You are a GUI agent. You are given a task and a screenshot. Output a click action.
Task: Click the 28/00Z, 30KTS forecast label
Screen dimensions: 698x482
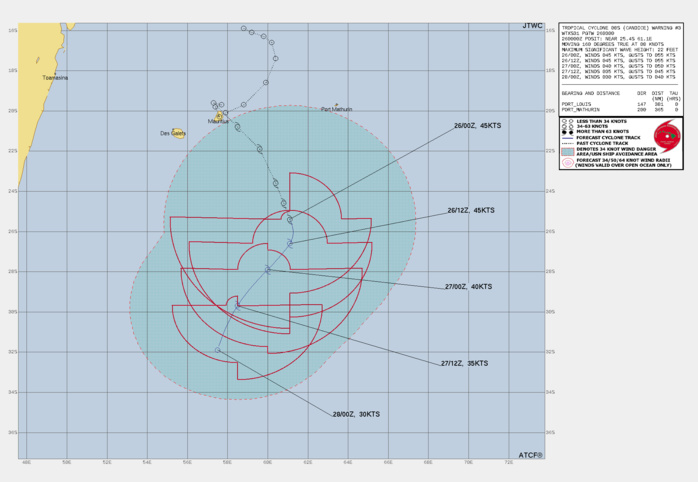(x=356, y=414)
